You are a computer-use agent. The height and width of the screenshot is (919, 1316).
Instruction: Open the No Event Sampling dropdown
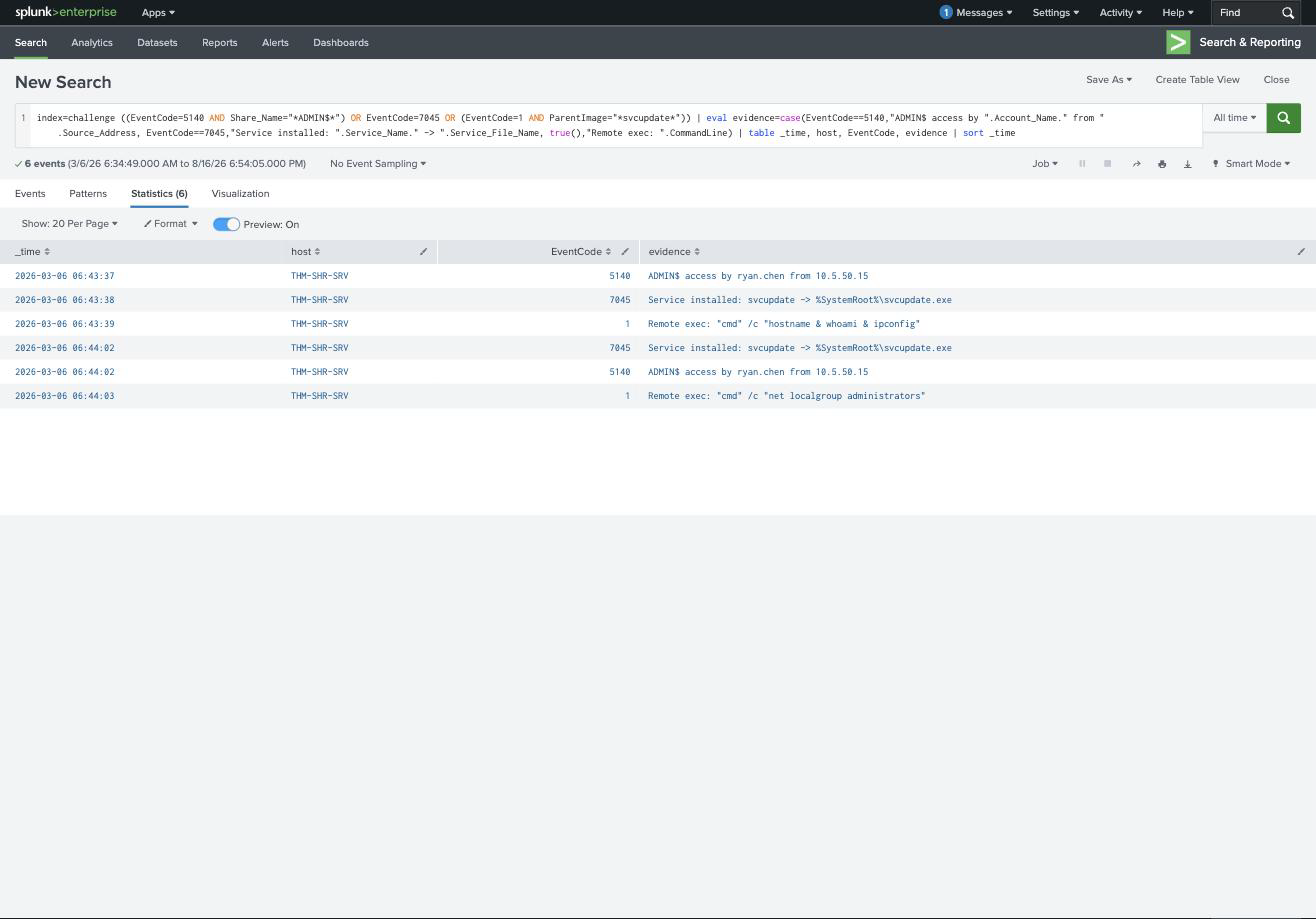[377, 164]
